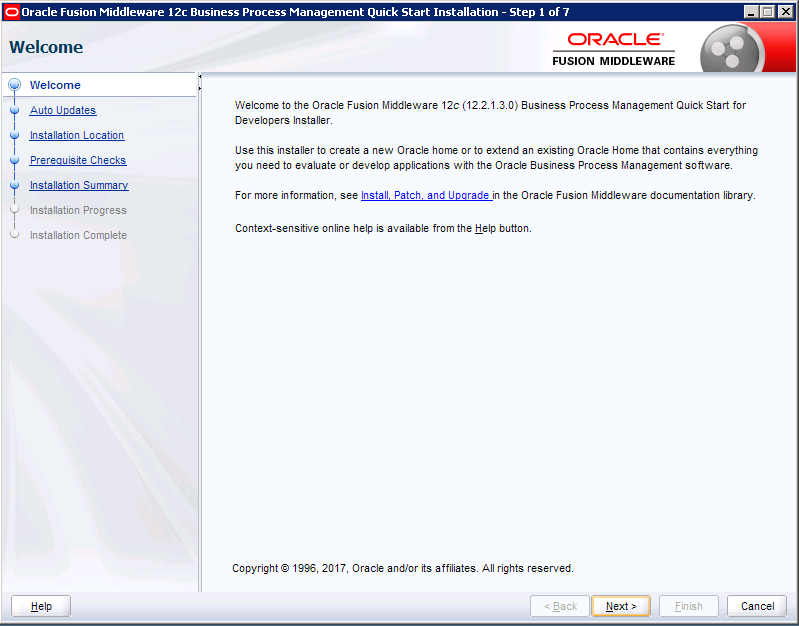Viewport: 799px width, 626px height.
Task: Click the Welcome step circle indicator
Action: pos(15,85)
